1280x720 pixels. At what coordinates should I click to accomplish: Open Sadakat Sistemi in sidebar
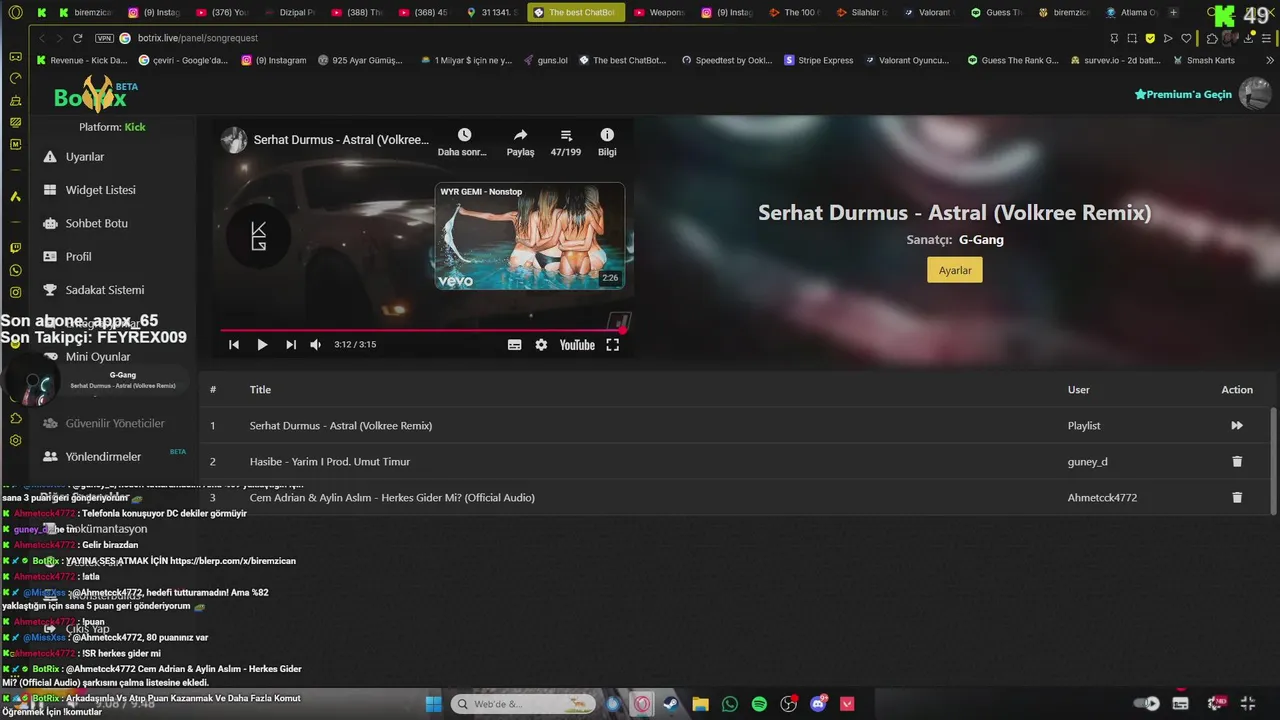point(104,290)
